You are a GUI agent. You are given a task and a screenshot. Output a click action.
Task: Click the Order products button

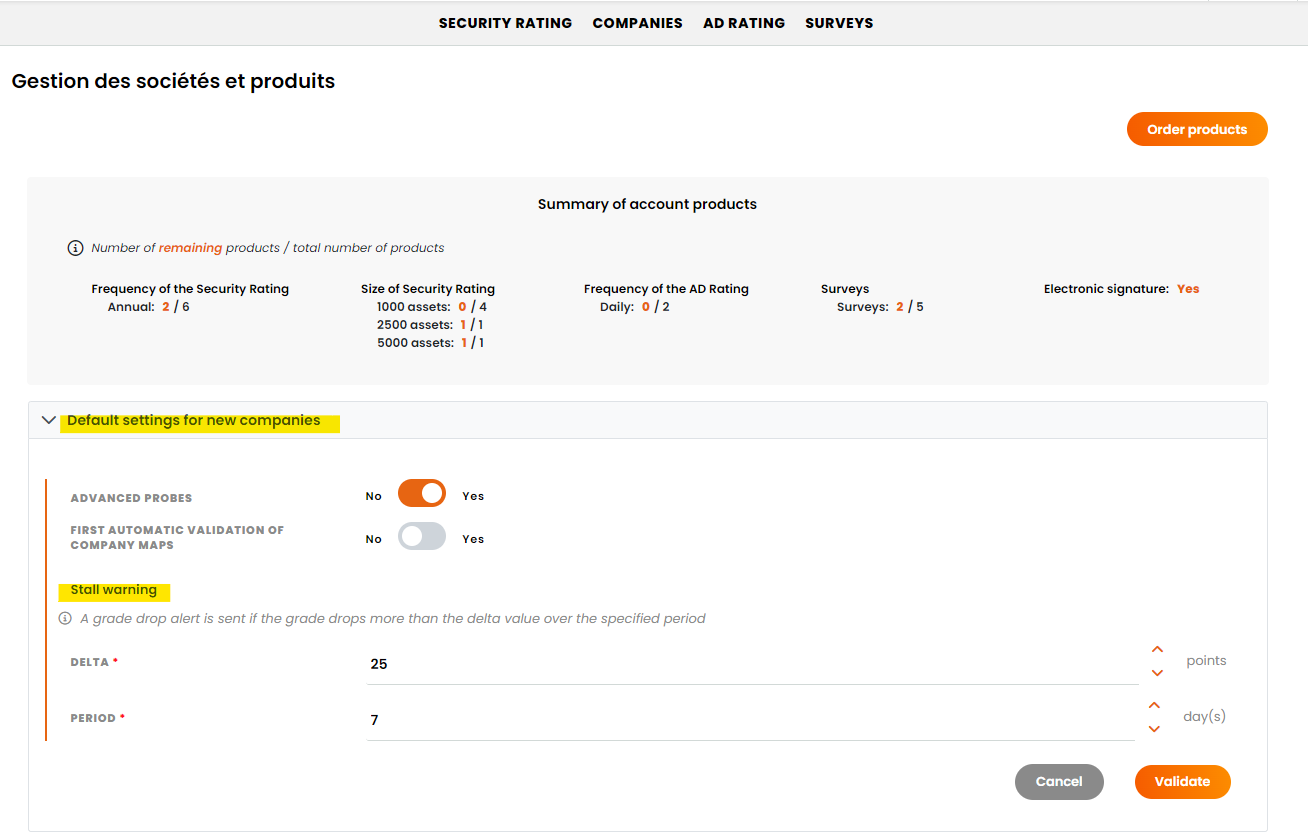pos(1196,129)
